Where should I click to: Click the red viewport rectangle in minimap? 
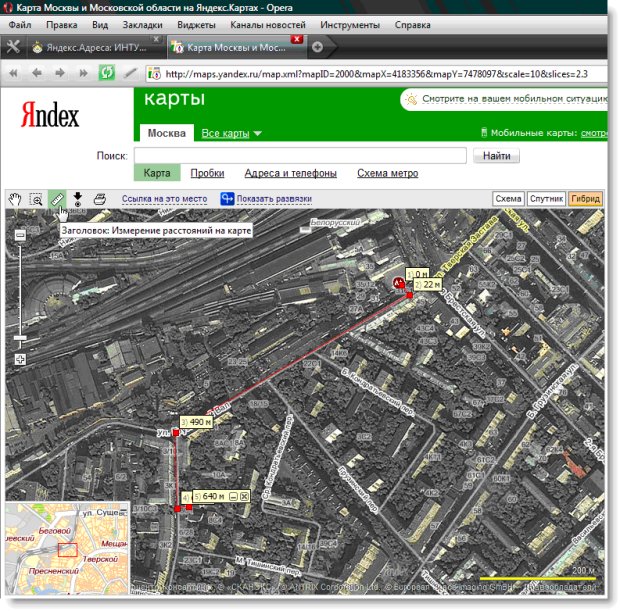click(68, 550)
